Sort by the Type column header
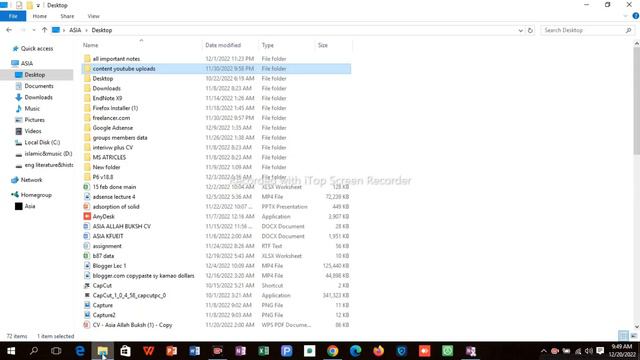This screenshot has height=360, width=640. 268,45
